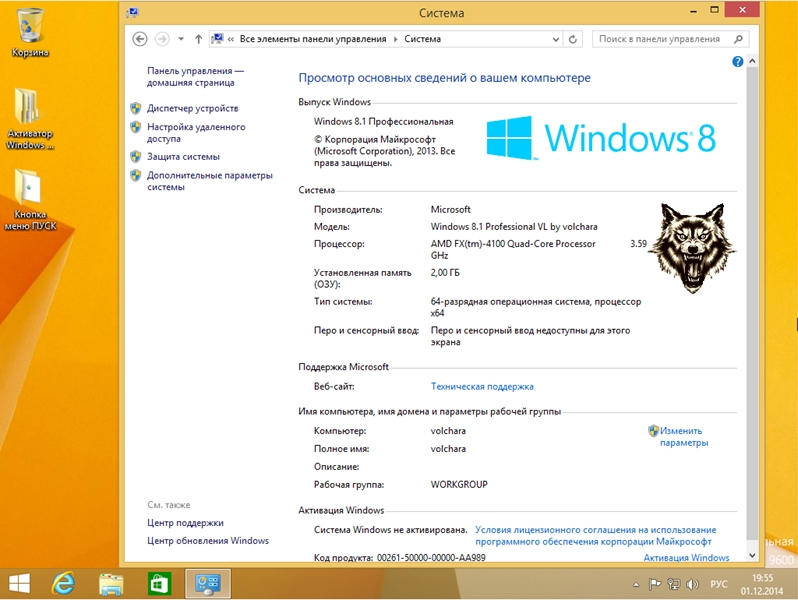Select Все элементы панели управления breadcrumb
Image resolution: width=798 pixels, height=600 pixels.
[312, 39]
